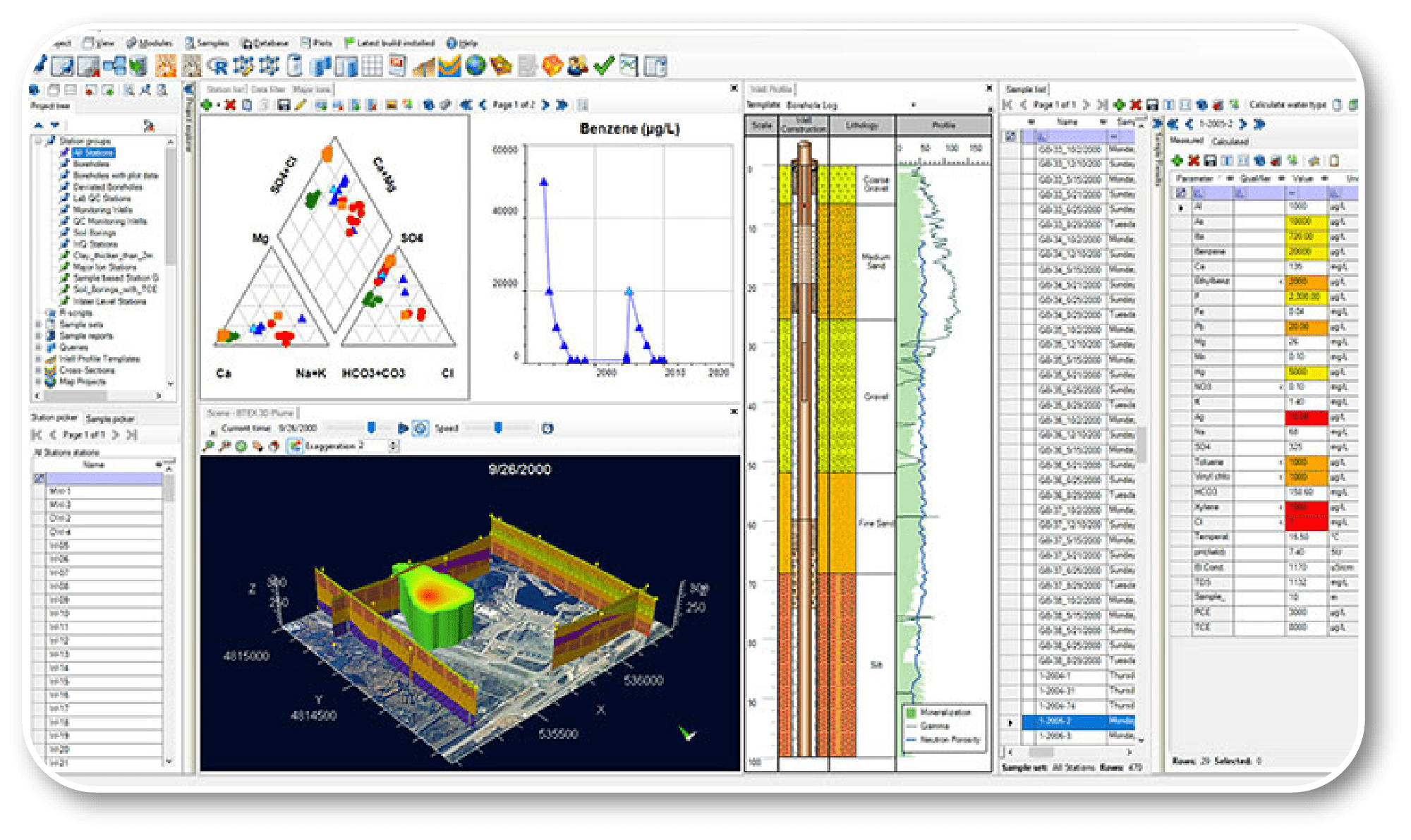Click Calculate water type button
The height and width of the screenshot is (840, 1411).
pyautogui.click(x=1288, y=105)
